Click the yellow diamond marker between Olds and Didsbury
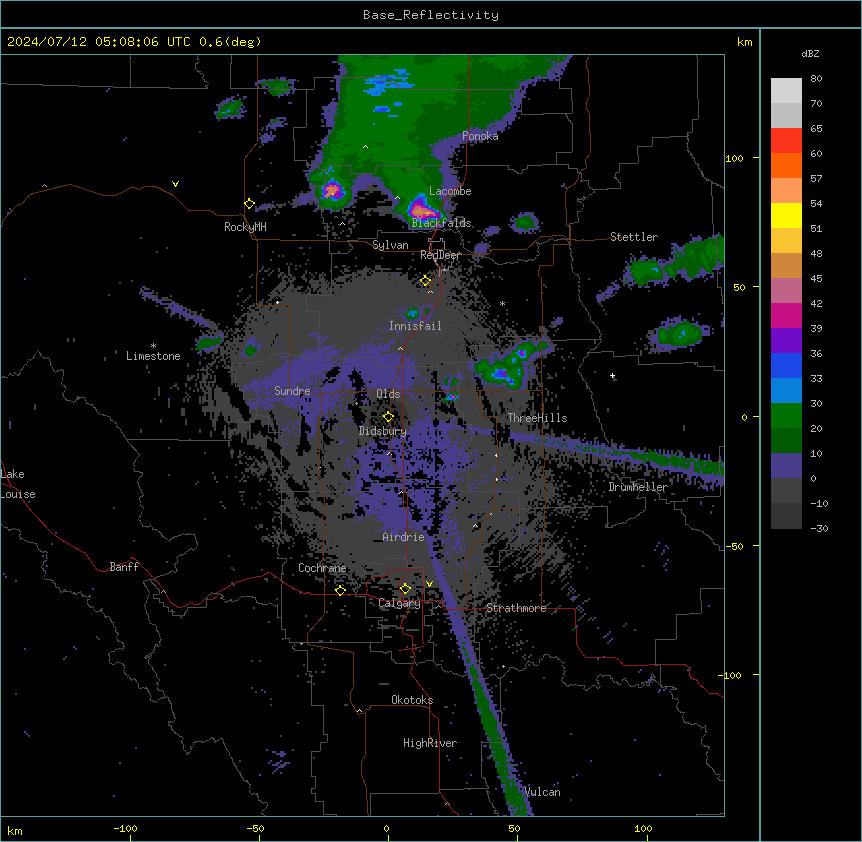Screen dimensions: 862x842 click(x=388, y=416)
